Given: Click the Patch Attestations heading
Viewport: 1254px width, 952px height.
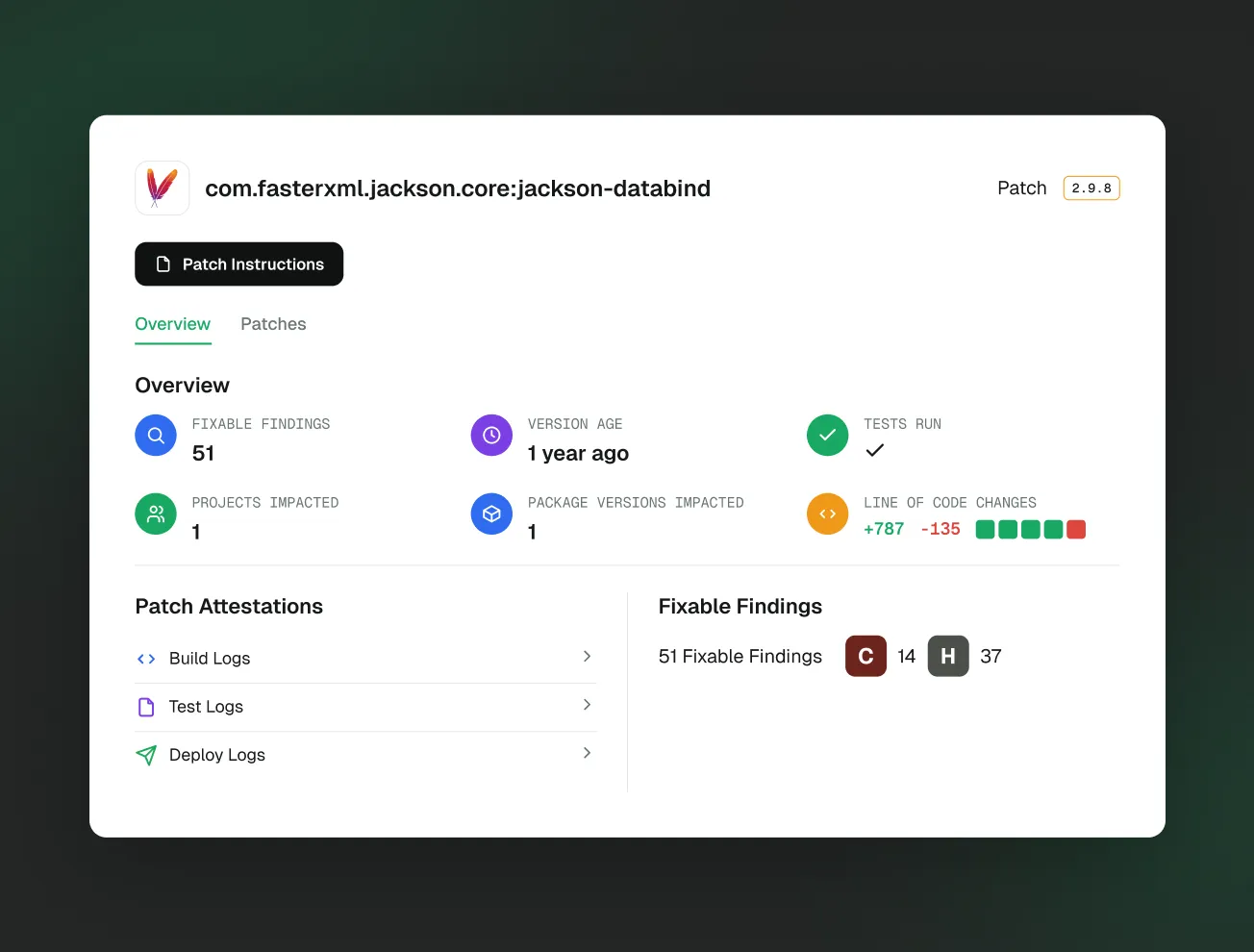Looking at the screenshot, I should click(229, 607).
